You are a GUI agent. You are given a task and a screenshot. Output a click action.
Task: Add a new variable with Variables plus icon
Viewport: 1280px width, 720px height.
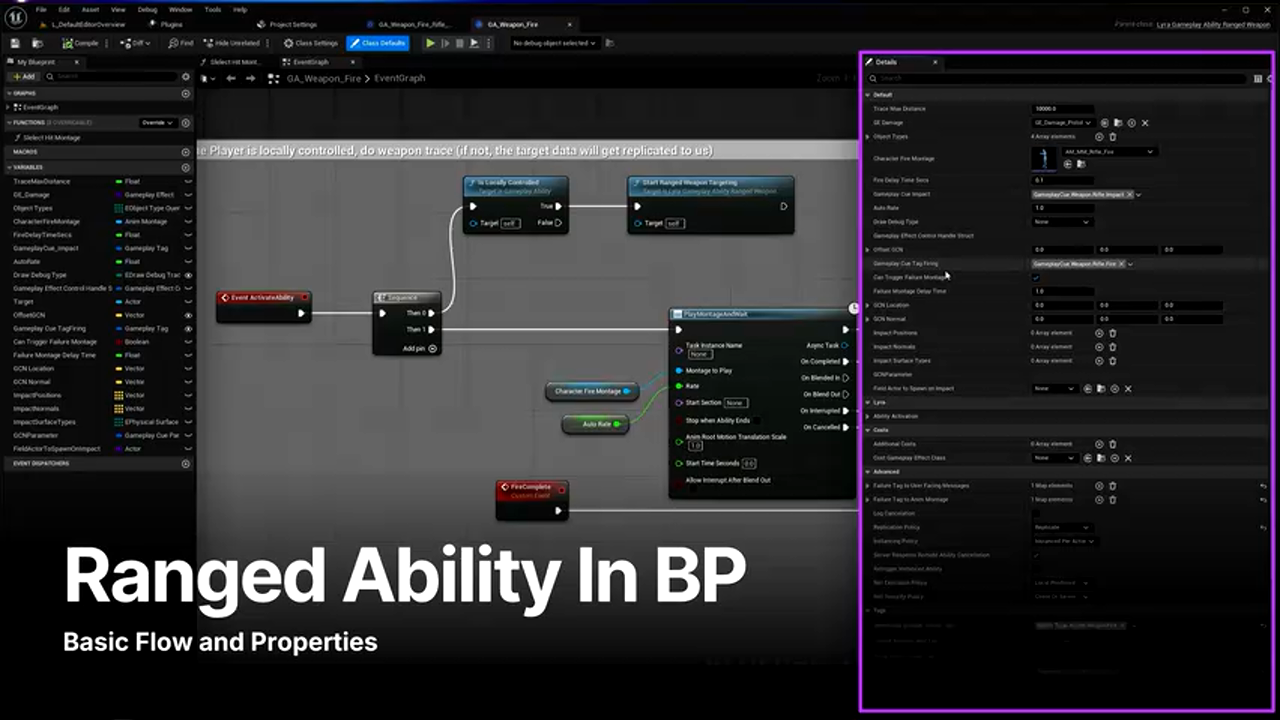click(x=185, y=167)
